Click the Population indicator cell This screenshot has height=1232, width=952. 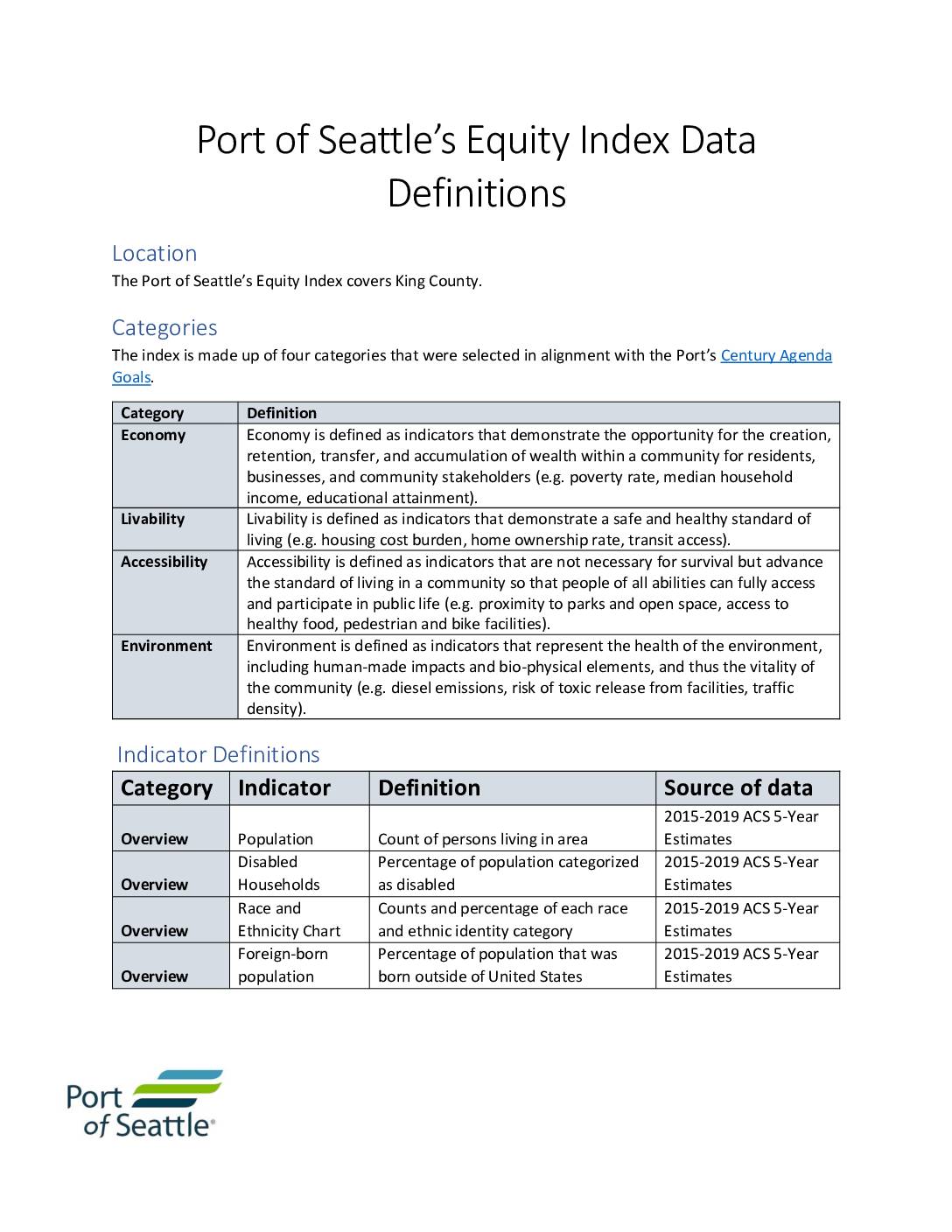tap(299, 828)
